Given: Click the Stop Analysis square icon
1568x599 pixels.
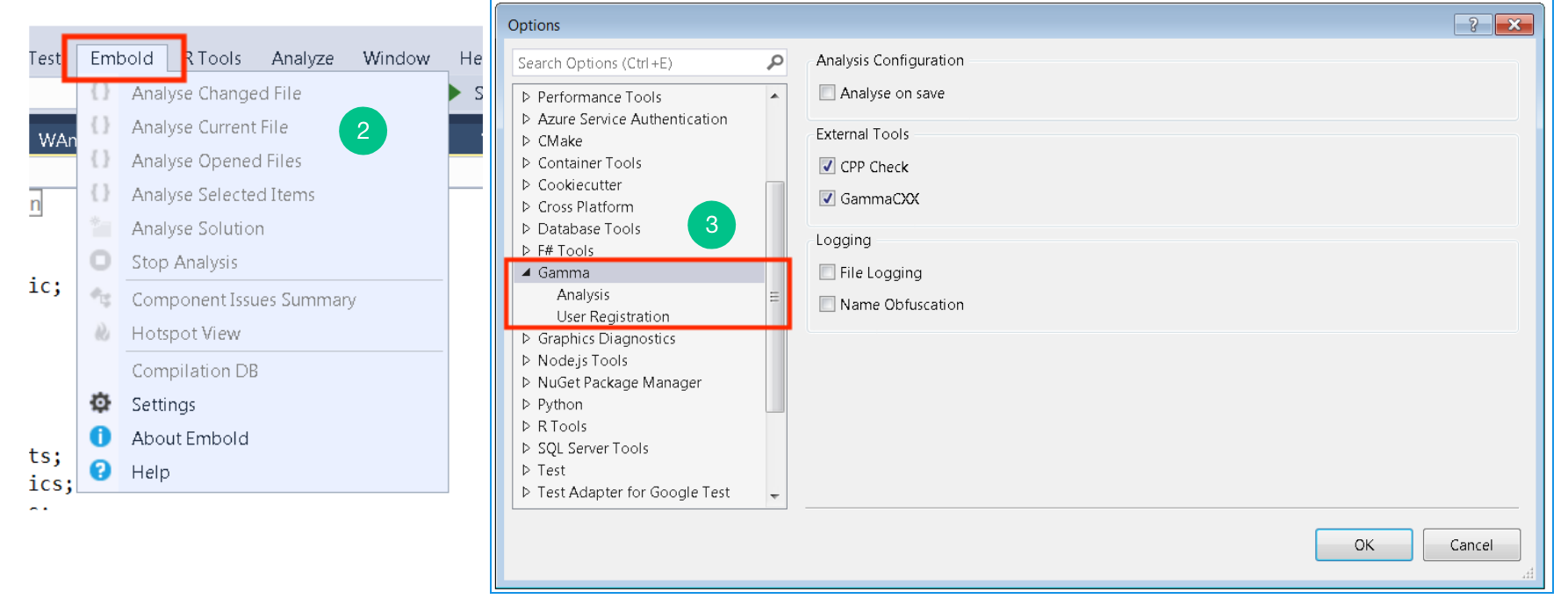Looking at the screenshot, I should pyautogui.click(x=101, y=261).
